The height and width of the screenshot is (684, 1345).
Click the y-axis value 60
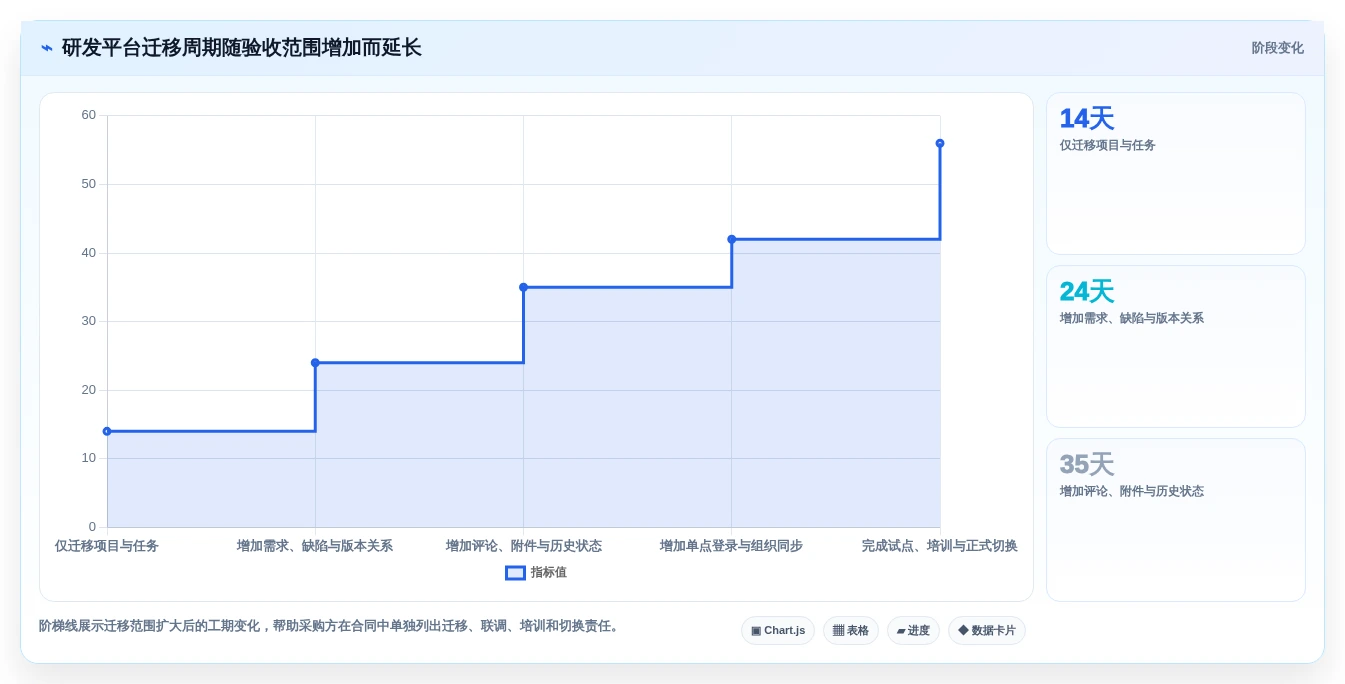point(89,115)
